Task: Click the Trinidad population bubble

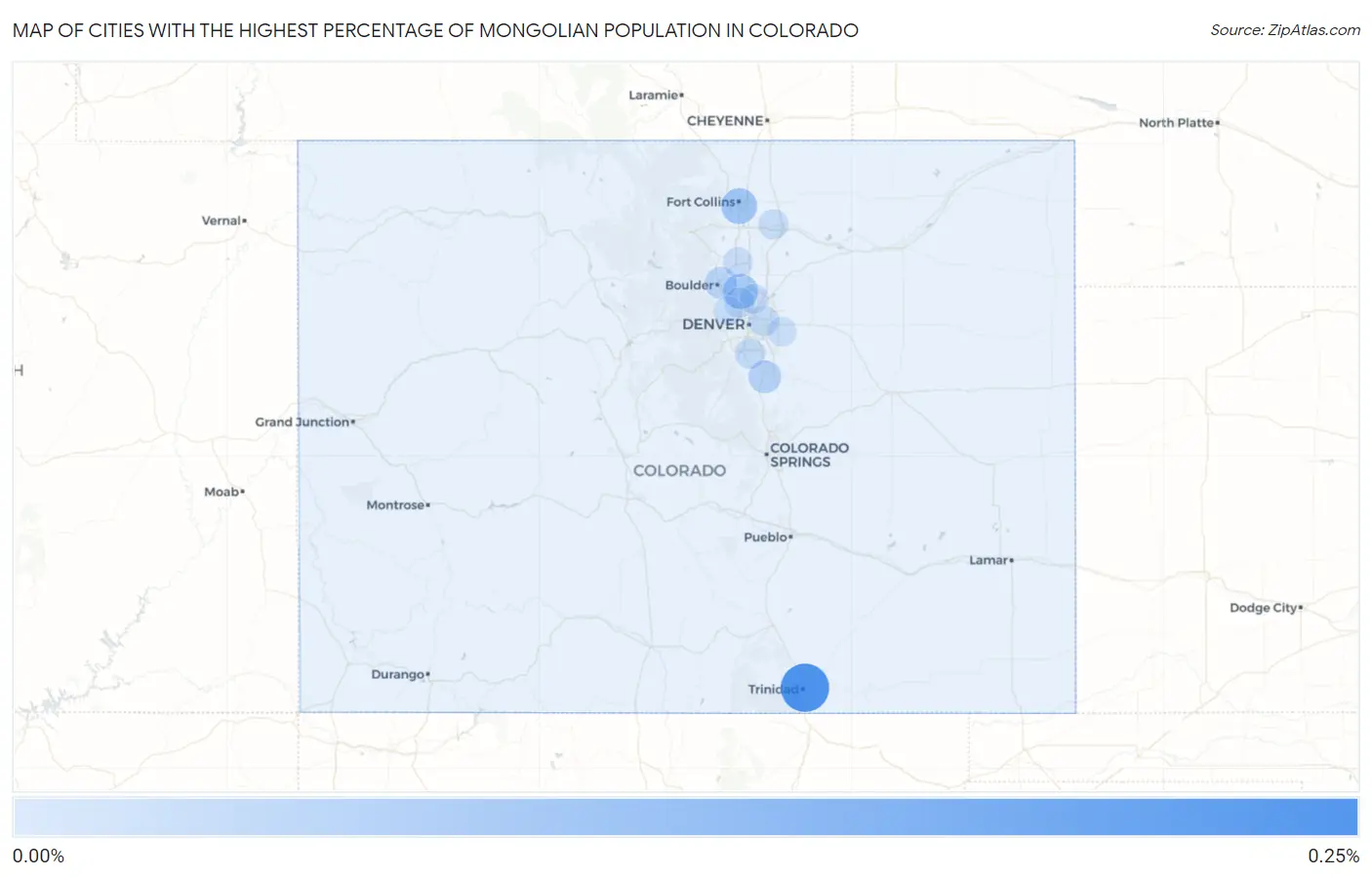Action: click(805, 688)
